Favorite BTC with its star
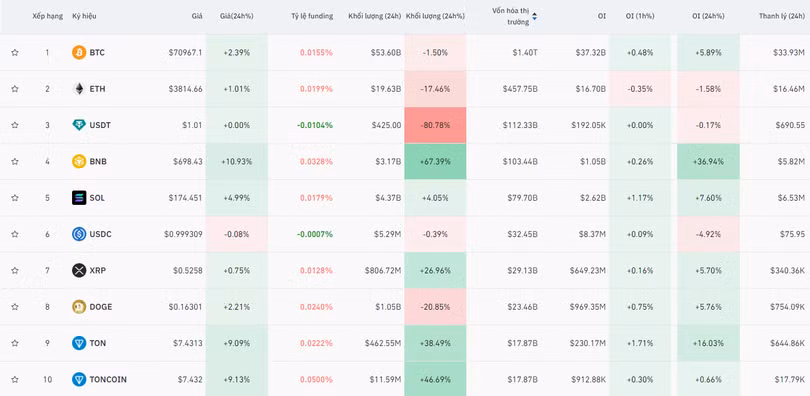The image size is (810, 396). (15, 53)
